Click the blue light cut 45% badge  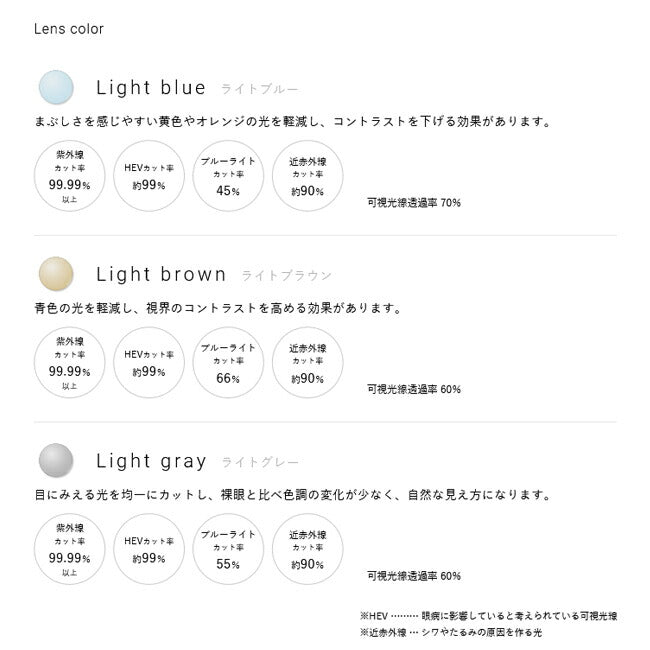pyautogui.click(x=228, y=176)
